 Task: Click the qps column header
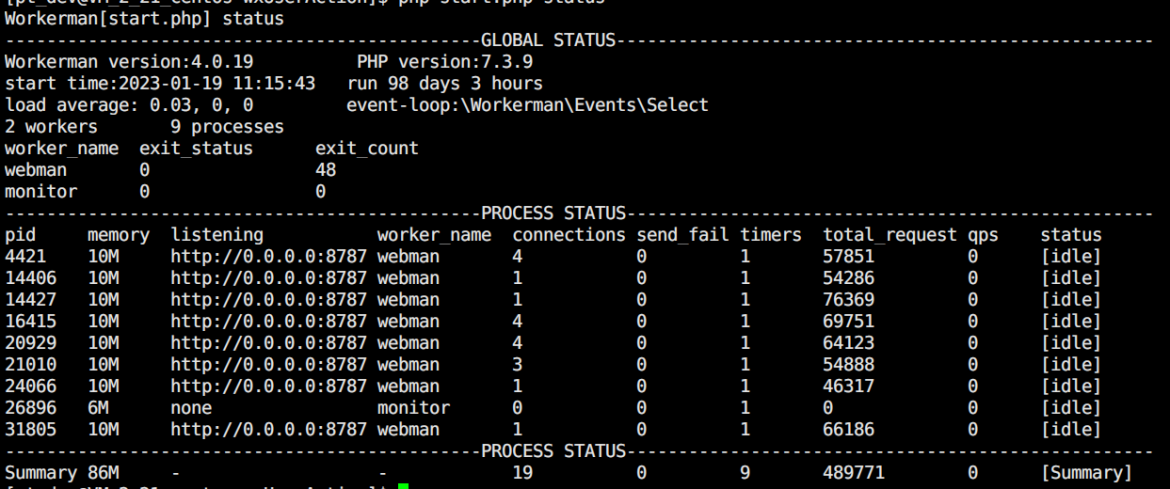pyautogui.click(x=983, y=235)
